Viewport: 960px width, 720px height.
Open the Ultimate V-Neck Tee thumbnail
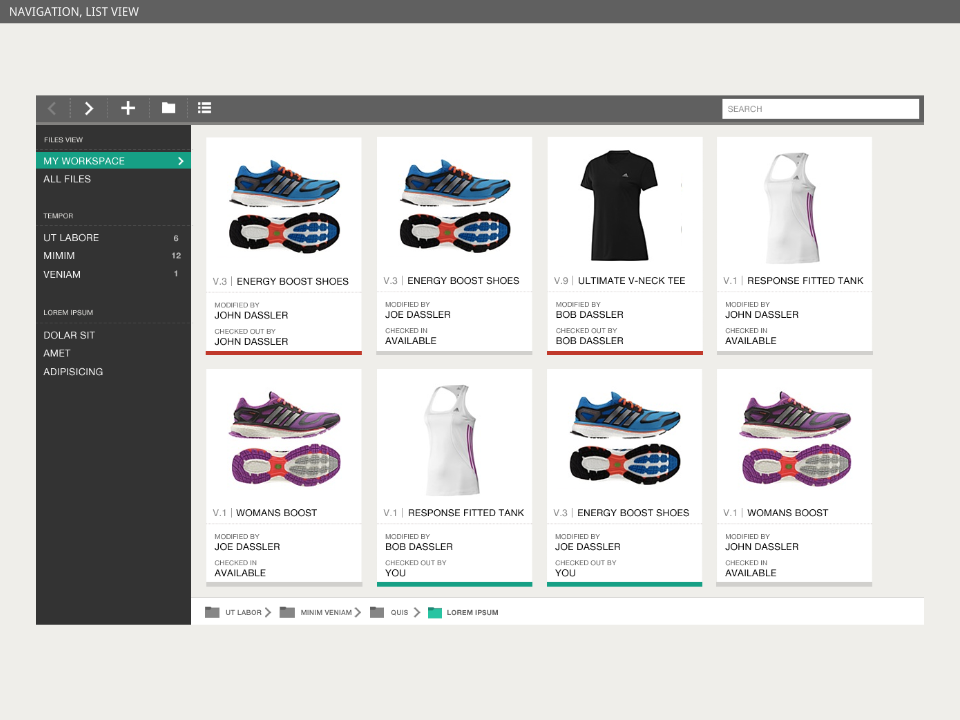point(618,206)
